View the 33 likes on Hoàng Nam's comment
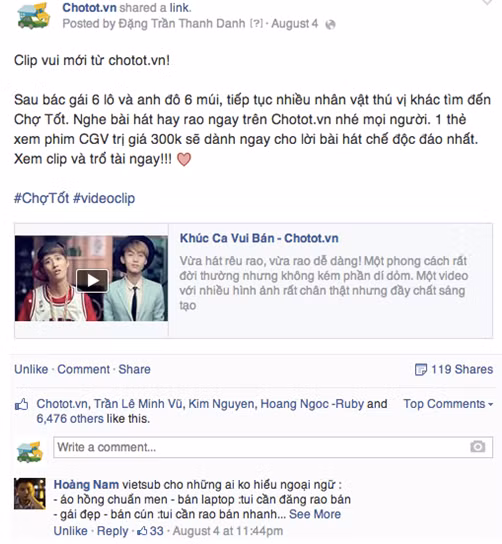This screenshot has height=544, width=502. pos(151,531)
